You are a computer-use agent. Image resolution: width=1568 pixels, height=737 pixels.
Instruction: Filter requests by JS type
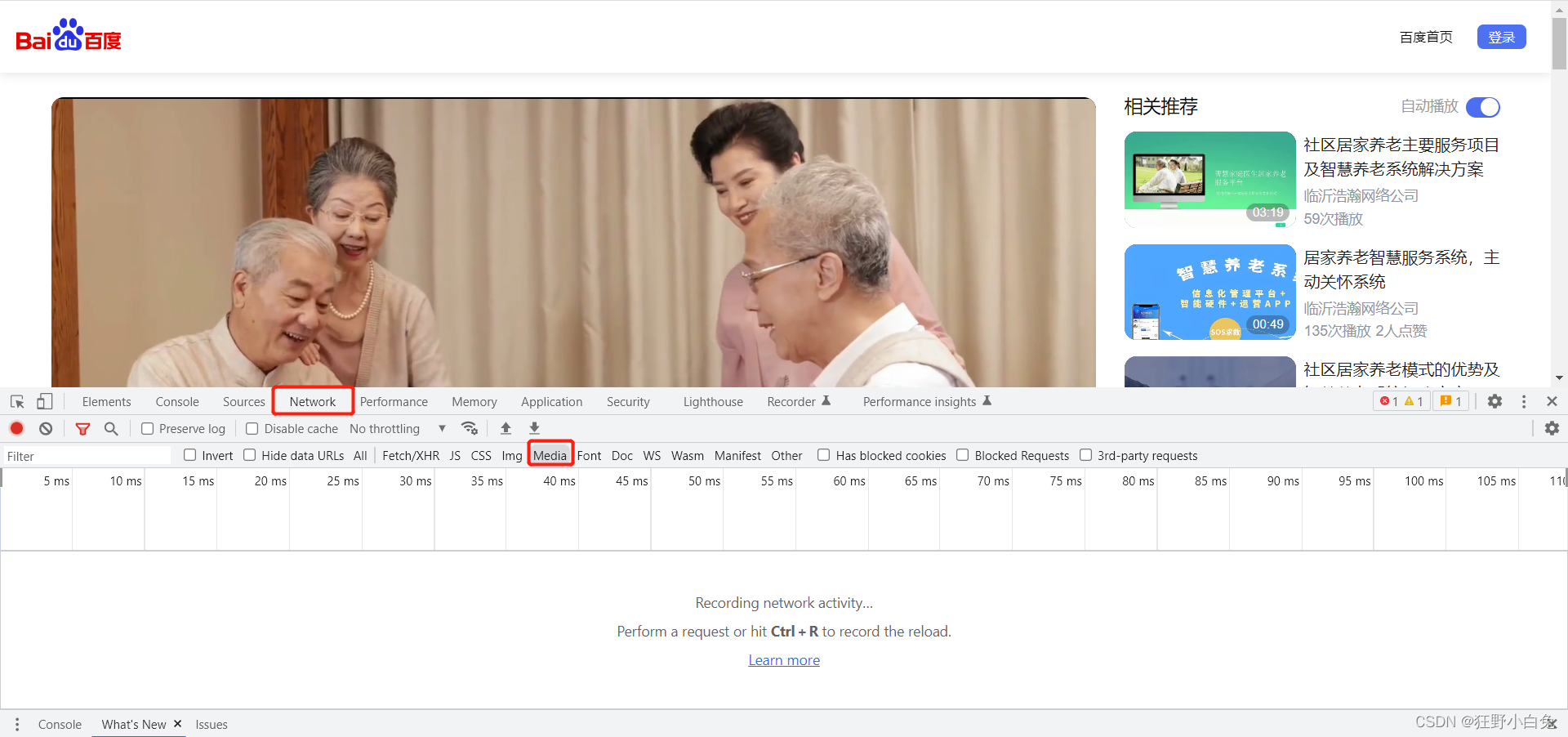[x=455, y=455]
